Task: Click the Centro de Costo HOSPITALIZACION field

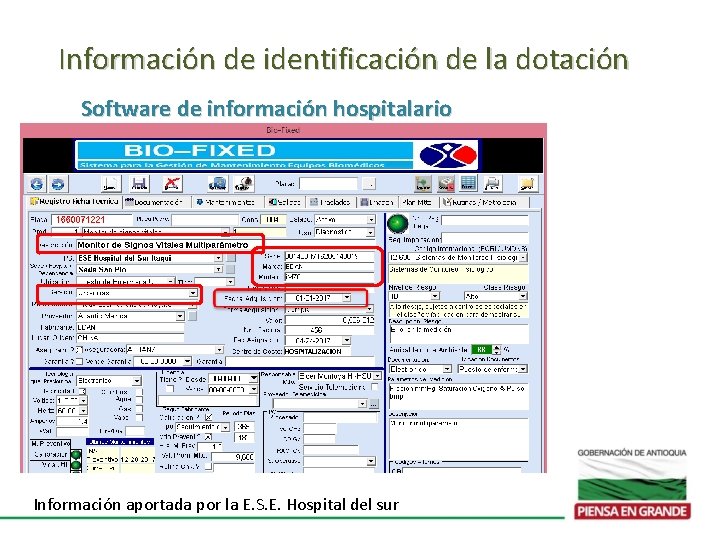Action: tap(317, 351)
